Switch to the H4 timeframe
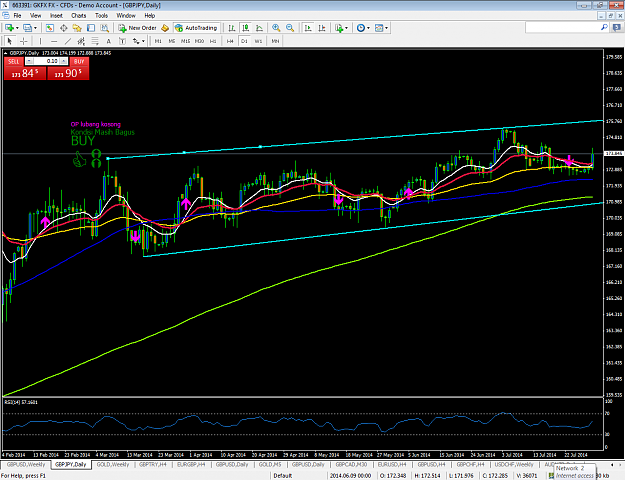 point(230,41)
